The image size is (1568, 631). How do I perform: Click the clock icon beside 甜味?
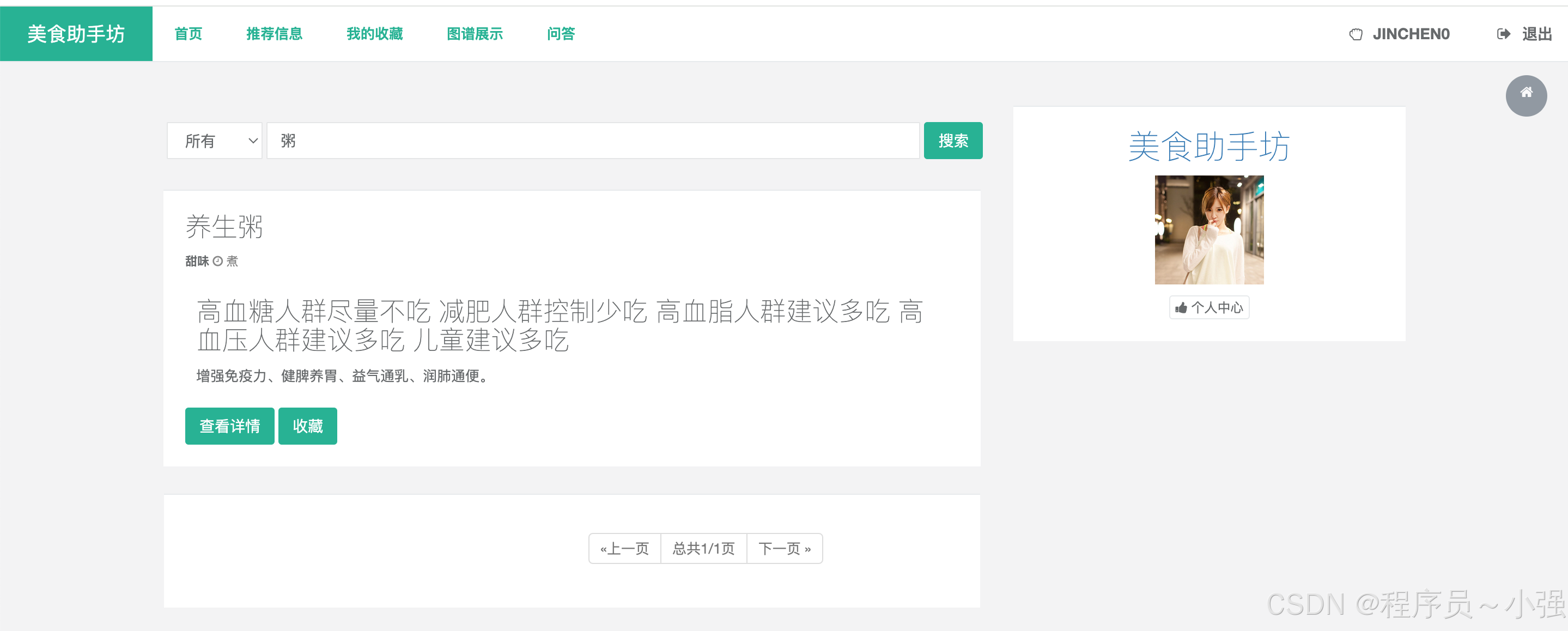pos(217,262)
